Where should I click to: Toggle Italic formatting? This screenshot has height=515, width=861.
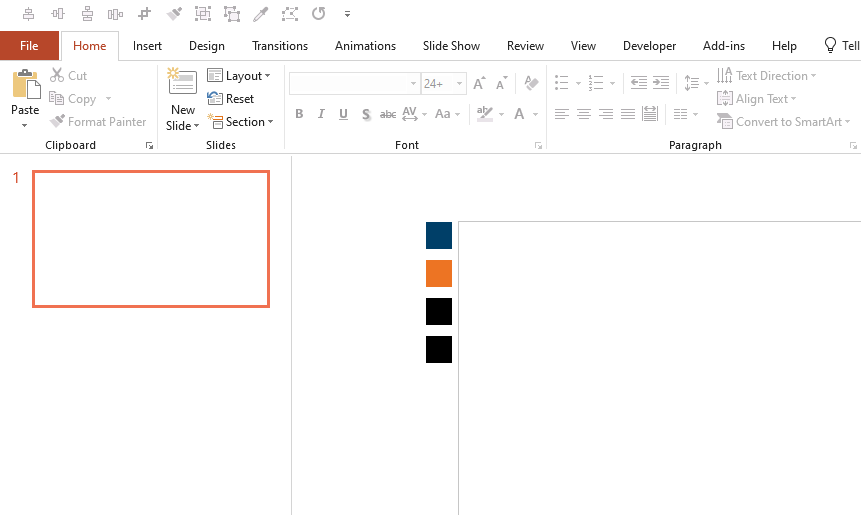point(321,114)
